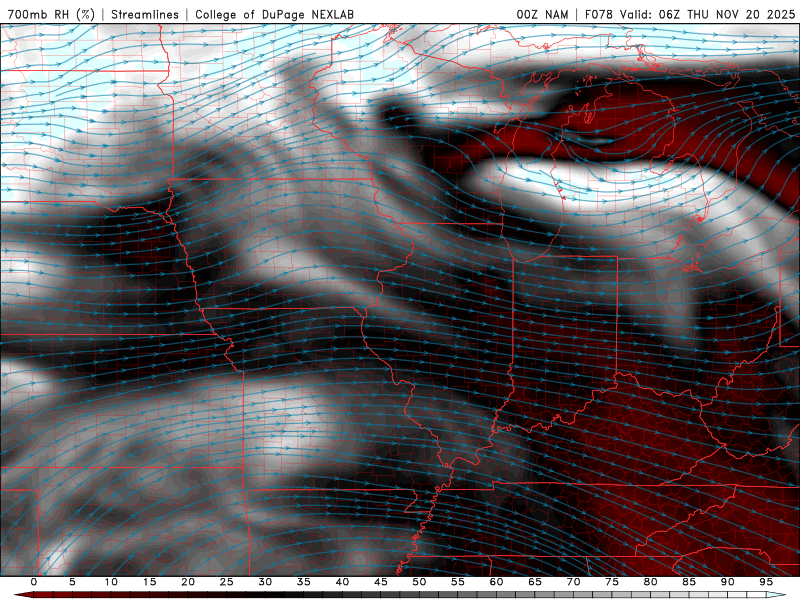Select the 75 value on color scale

coord(612,582)
